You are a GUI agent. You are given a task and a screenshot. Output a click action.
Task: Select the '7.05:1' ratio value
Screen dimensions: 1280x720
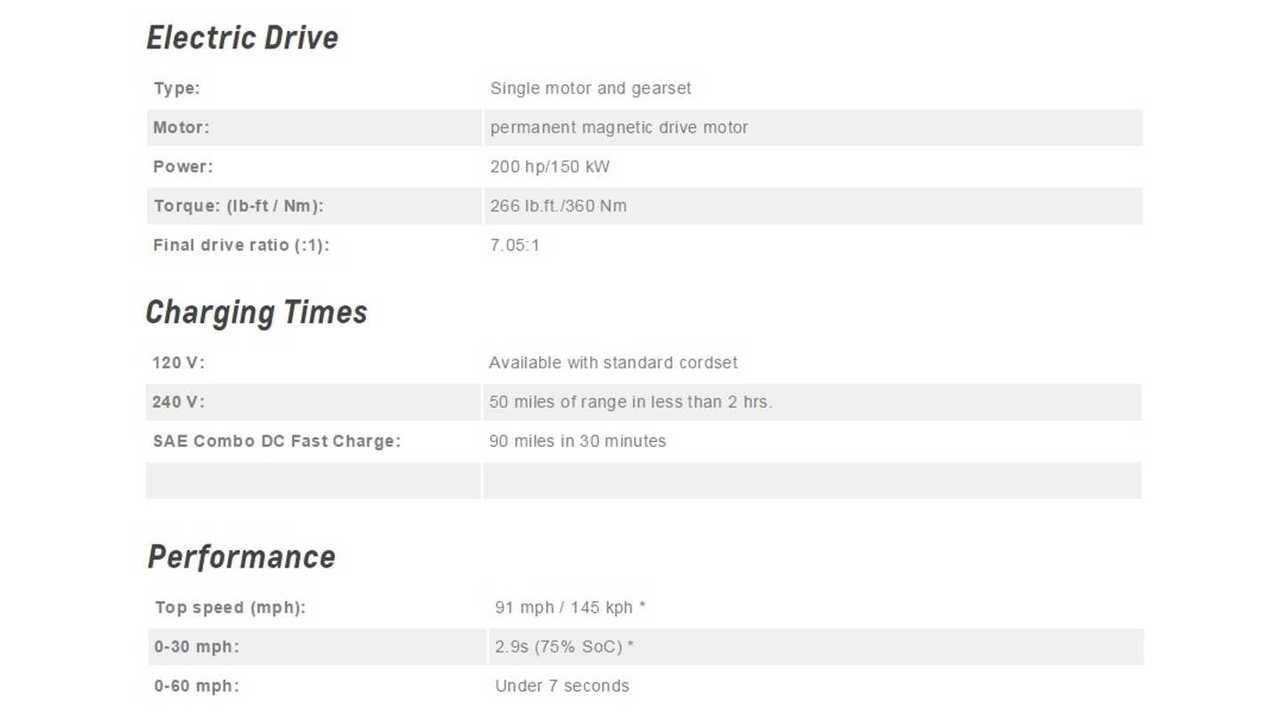(514, 245)
